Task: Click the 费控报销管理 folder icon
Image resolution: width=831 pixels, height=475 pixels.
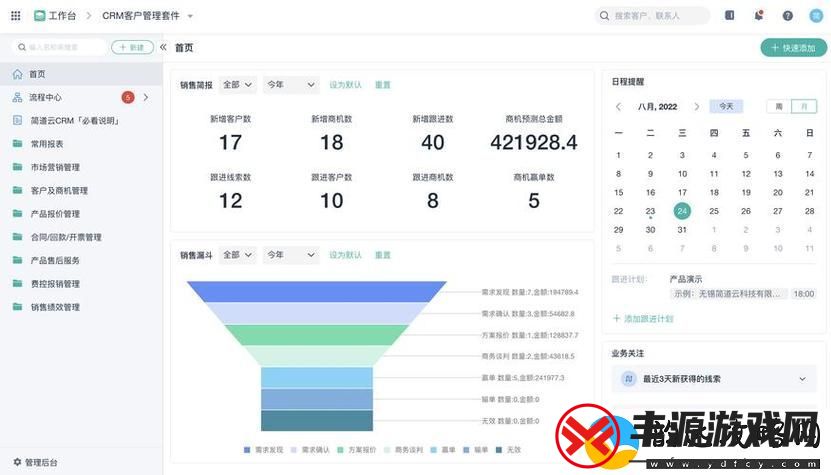Action: (17, 284)
